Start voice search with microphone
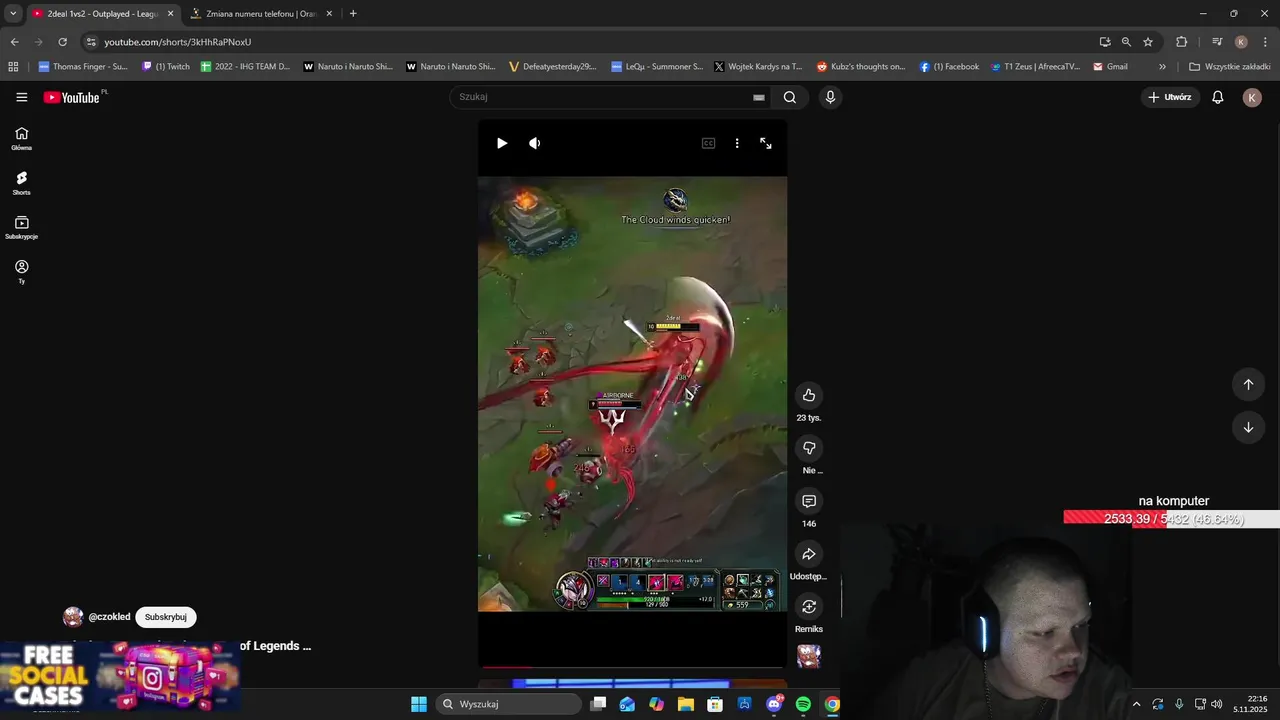This screenshot has height=720, width=1280. pos(830,97)
